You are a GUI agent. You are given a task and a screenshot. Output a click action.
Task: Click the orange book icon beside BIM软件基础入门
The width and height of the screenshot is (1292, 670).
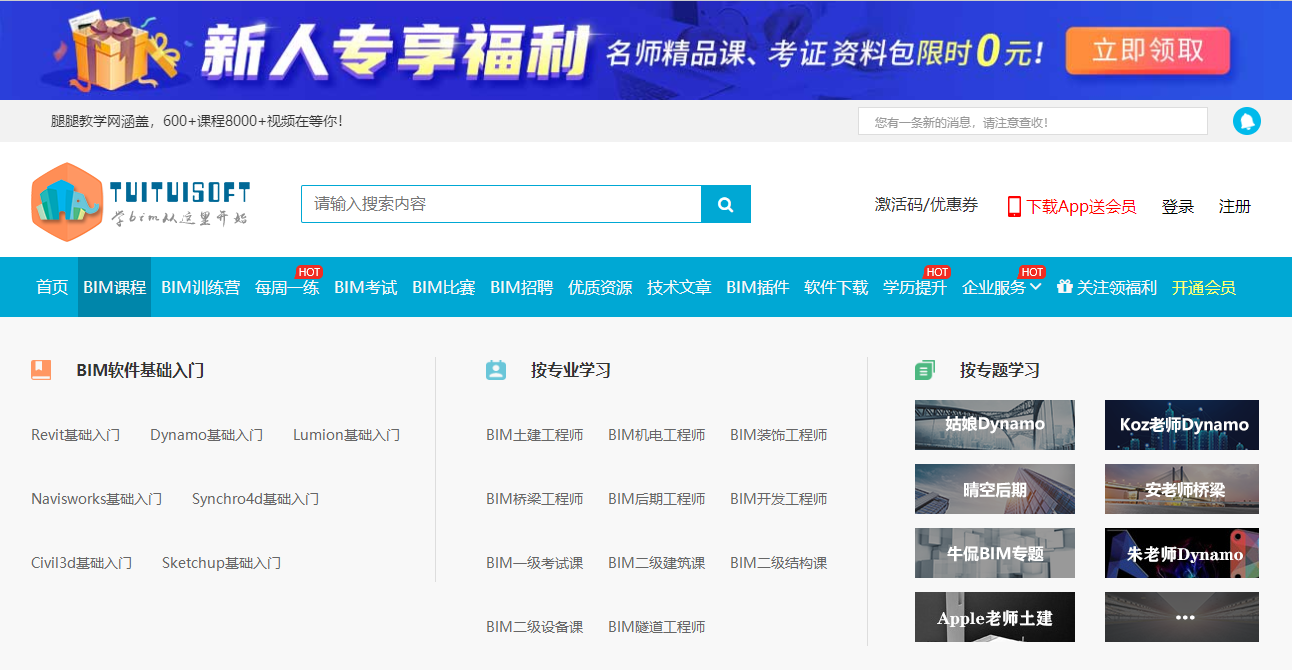click(x=41, y=370)
